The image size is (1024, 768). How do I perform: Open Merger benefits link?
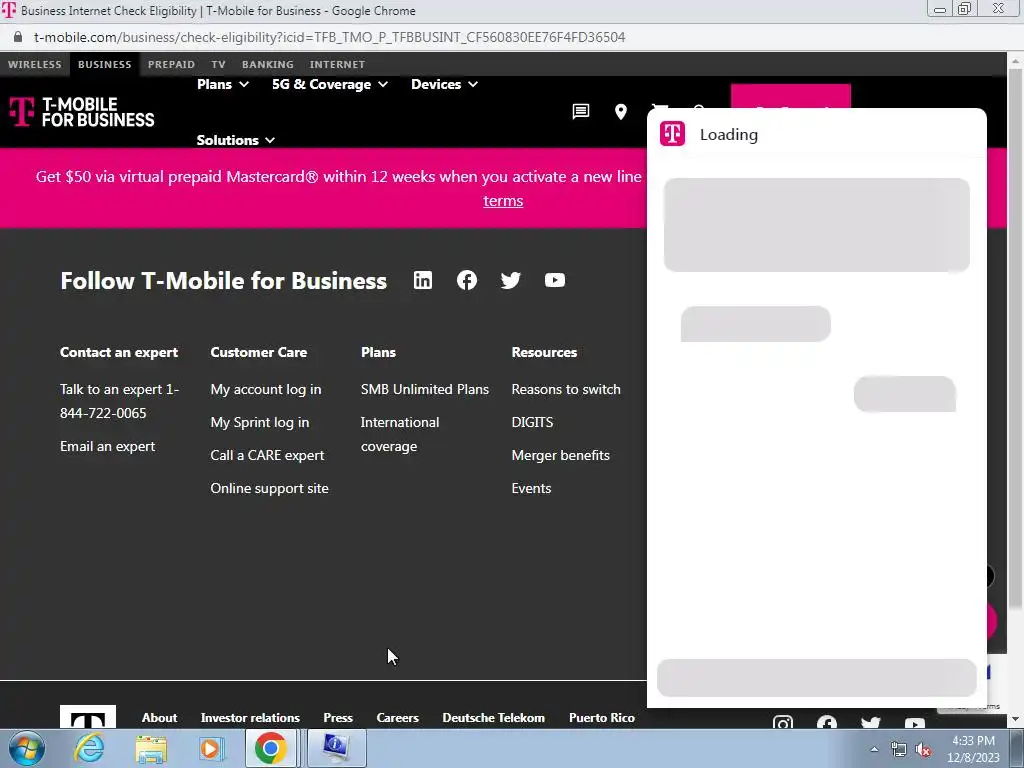[x=561, y=455]
